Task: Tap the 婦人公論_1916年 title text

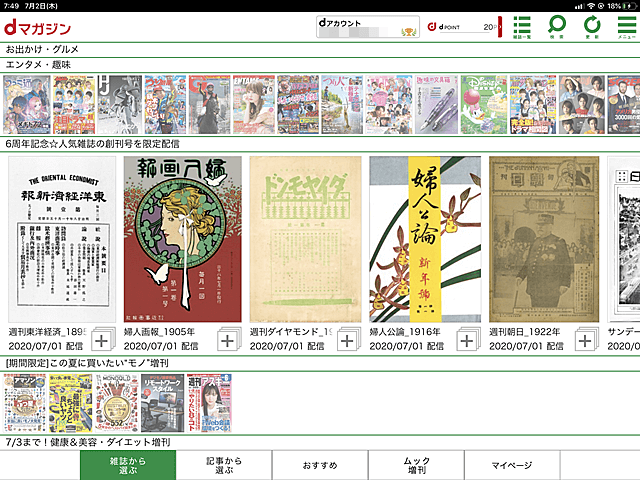Action: 405,332
